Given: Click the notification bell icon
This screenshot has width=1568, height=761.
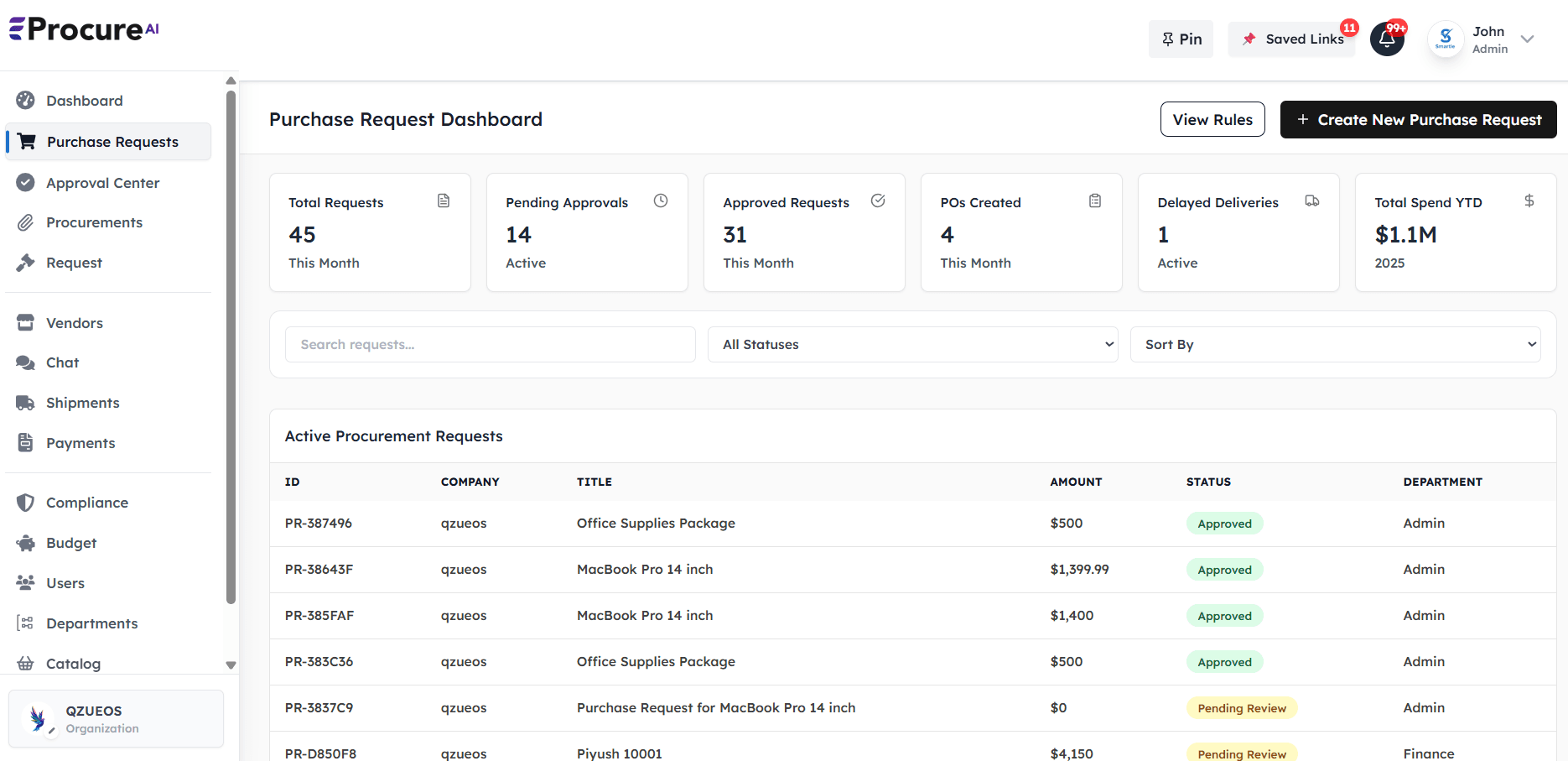Looking at the screenshot, I should coord(1387,39).
